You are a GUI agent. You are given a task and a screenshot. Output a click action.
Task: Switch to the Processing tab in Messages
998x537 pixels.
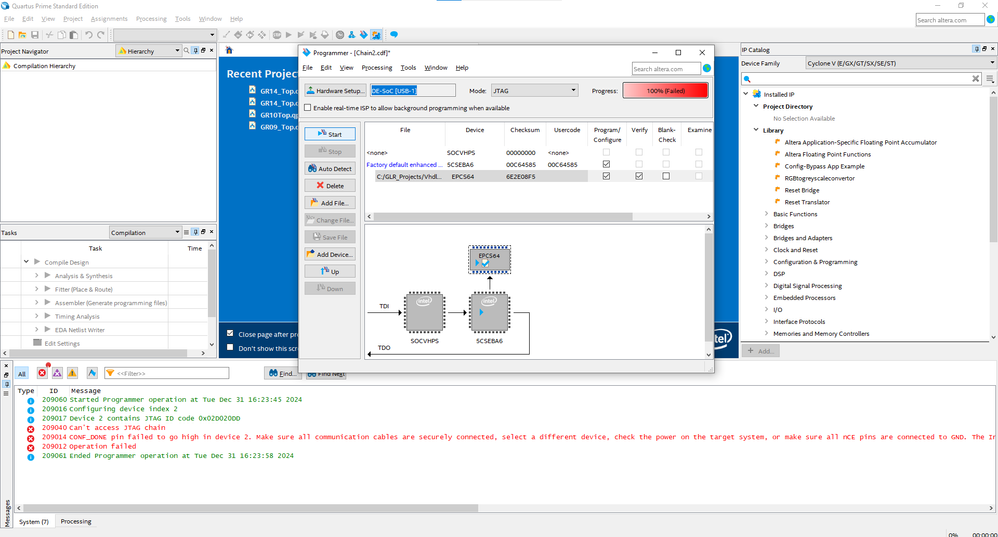click(x=76, y=522)
